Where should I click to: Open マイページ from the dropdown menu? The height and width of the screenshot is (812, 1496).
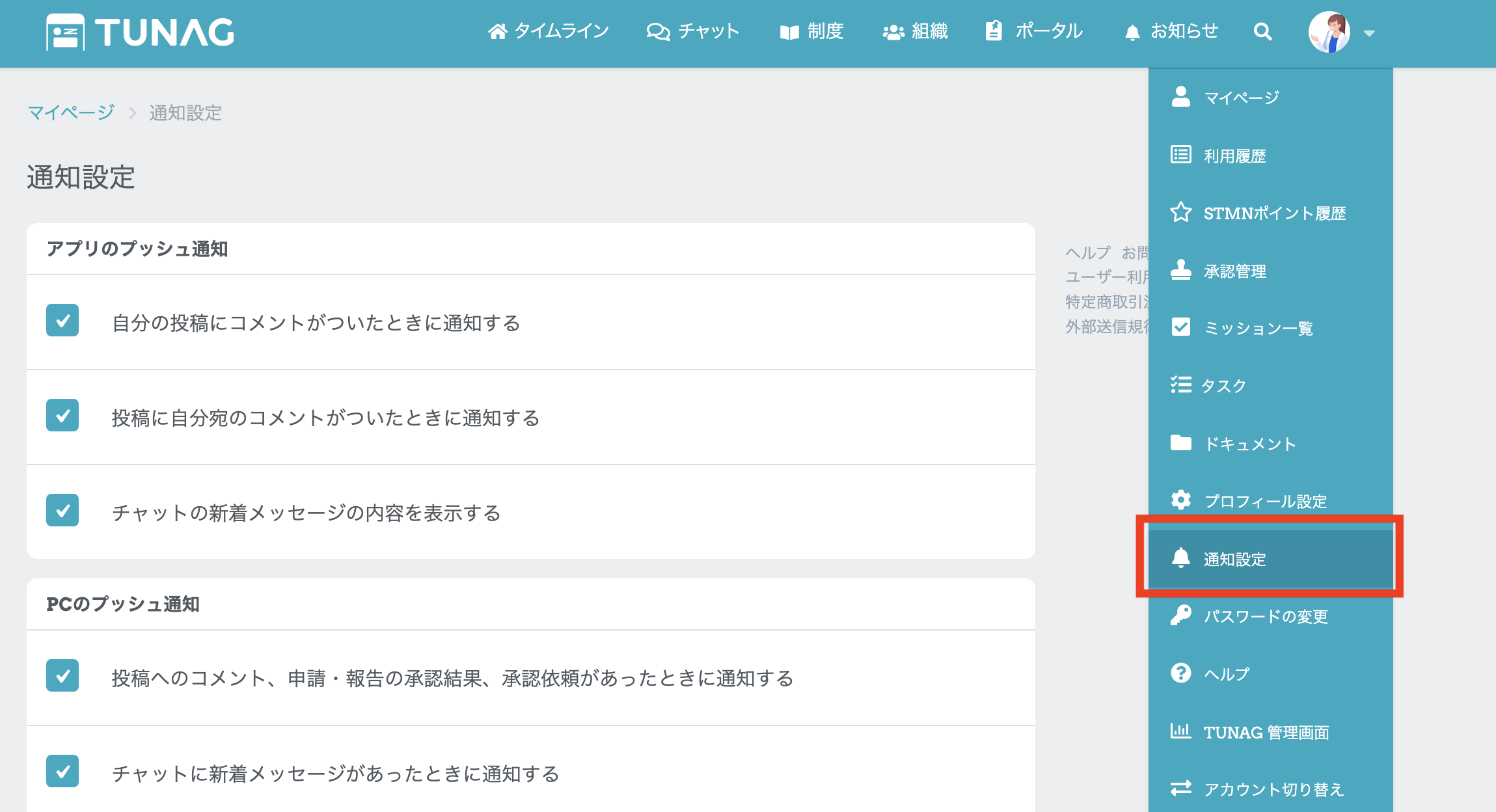(1270, 98)
